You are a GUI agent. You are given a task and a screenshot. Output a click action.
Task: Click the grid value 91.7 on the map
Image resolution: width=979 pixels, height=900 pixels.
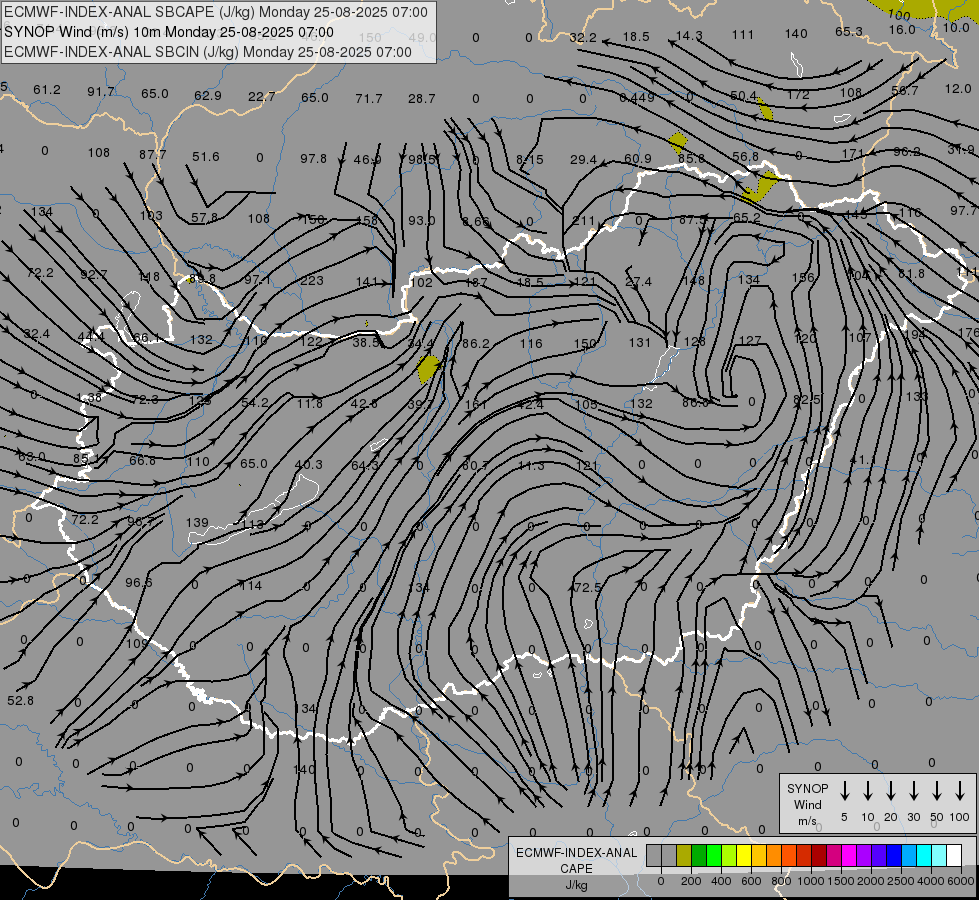[x=101, y=92]
